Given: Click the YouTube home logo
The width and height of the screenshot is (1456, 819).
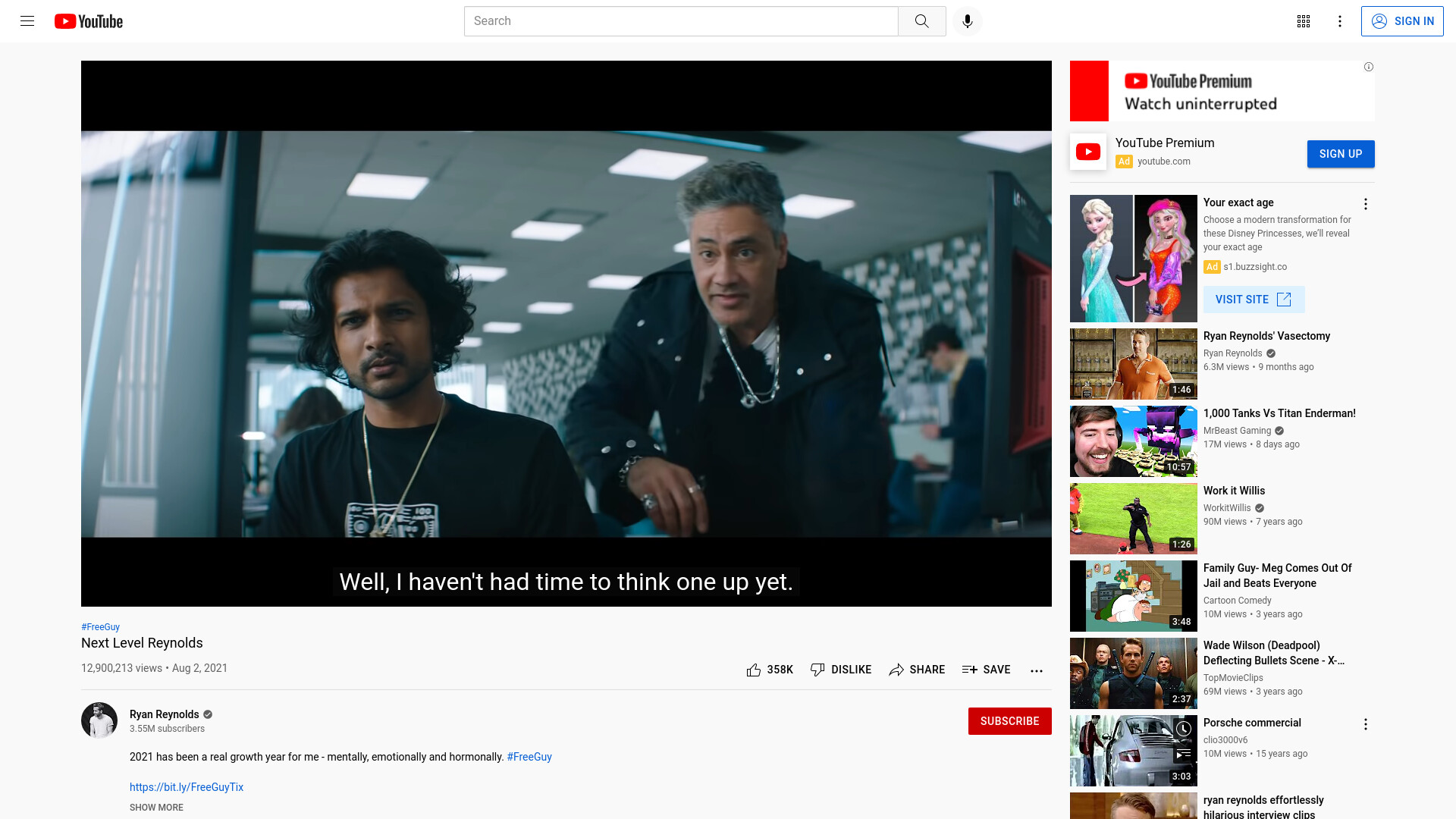Looking at the screenshot, I should click(x=89, y=21).
